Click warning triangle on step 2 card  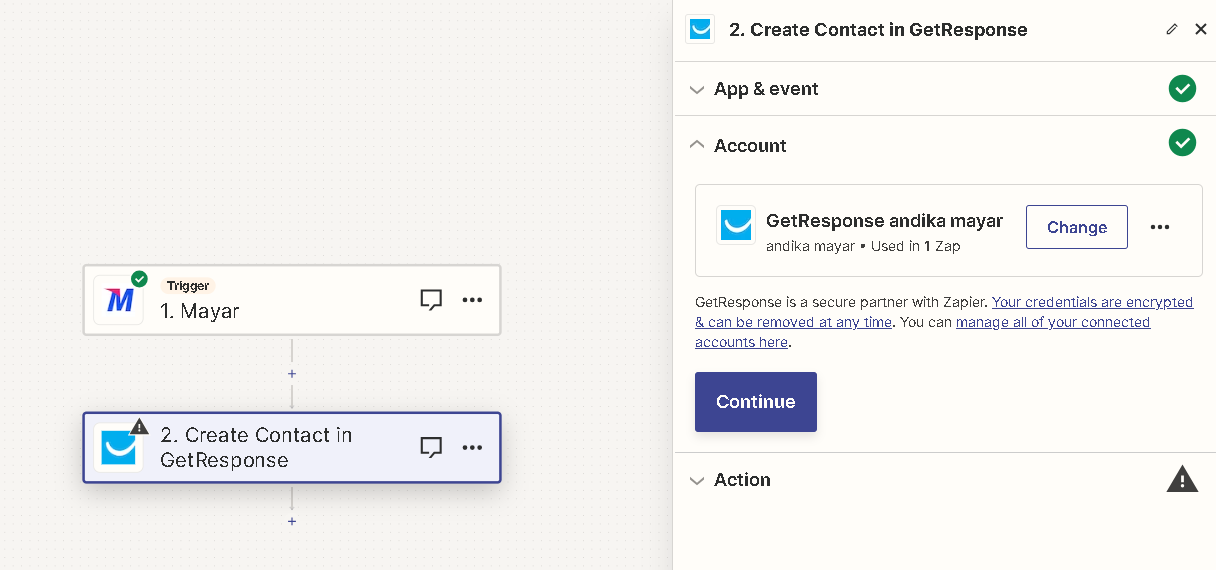[139, 426]
